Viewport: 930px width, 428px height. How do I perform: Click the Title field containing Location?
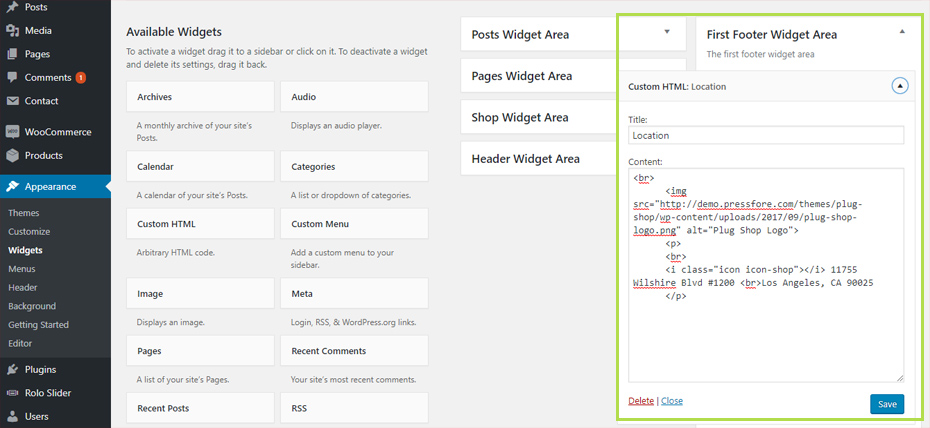coord(766,135)
